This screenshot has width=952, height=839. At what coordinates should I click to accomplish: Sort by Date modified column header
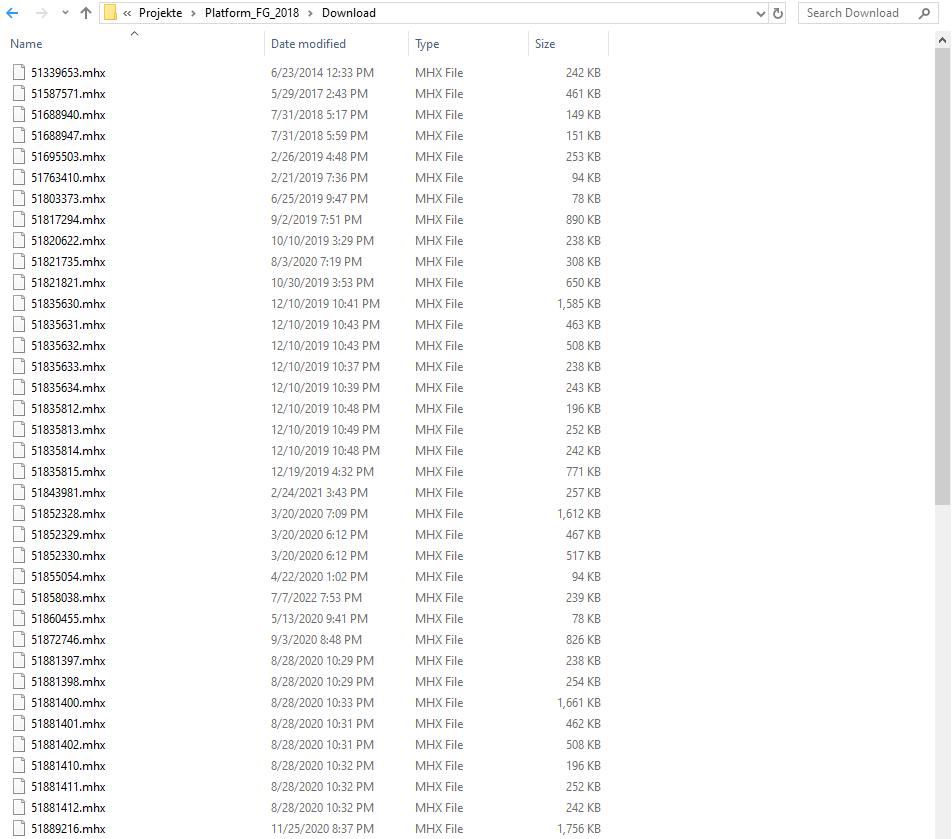tap(308, 44)
